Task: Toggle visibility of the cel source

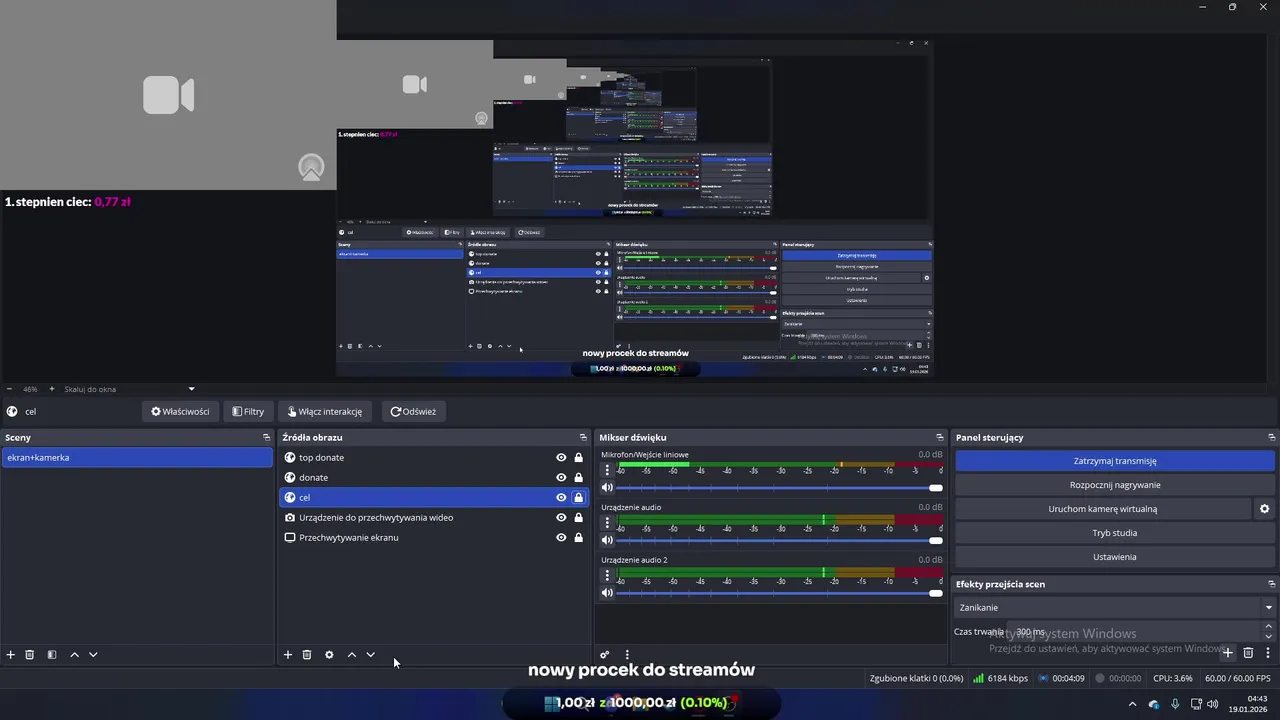Action: tap(561, 498)
